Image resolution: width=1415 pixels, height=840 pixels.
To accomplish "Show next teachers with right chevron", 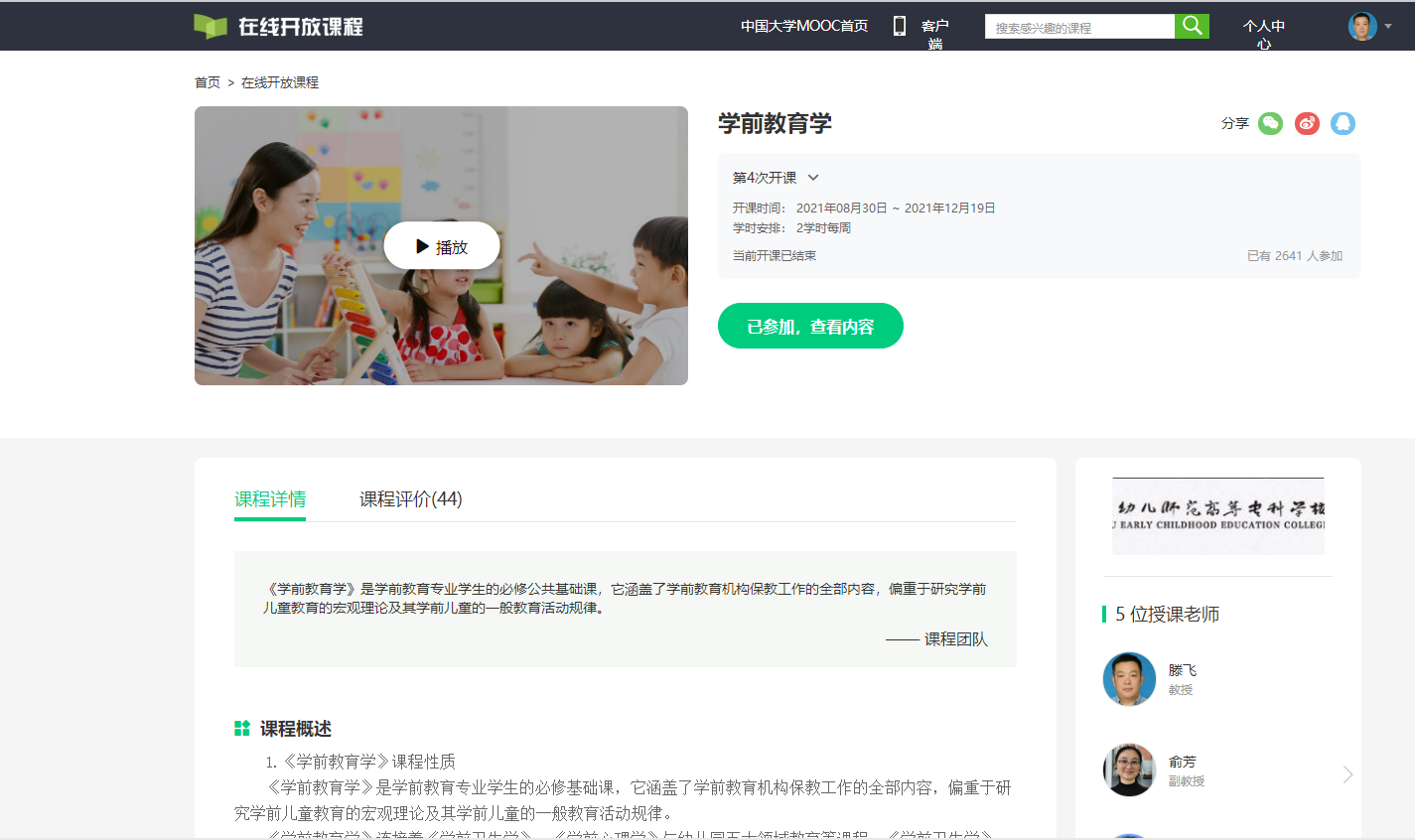I will tap(1347, 774).
